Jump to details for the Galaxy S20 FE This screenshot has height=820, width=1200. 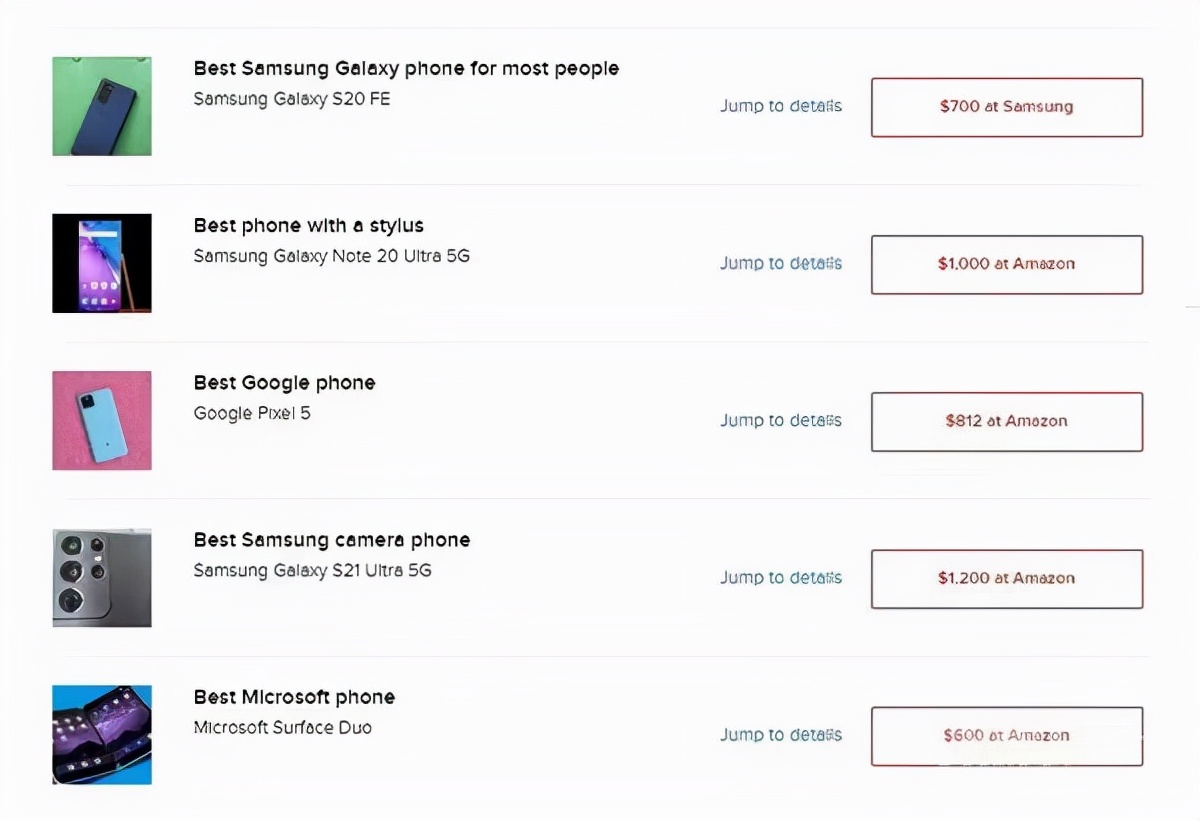point(781,106)
